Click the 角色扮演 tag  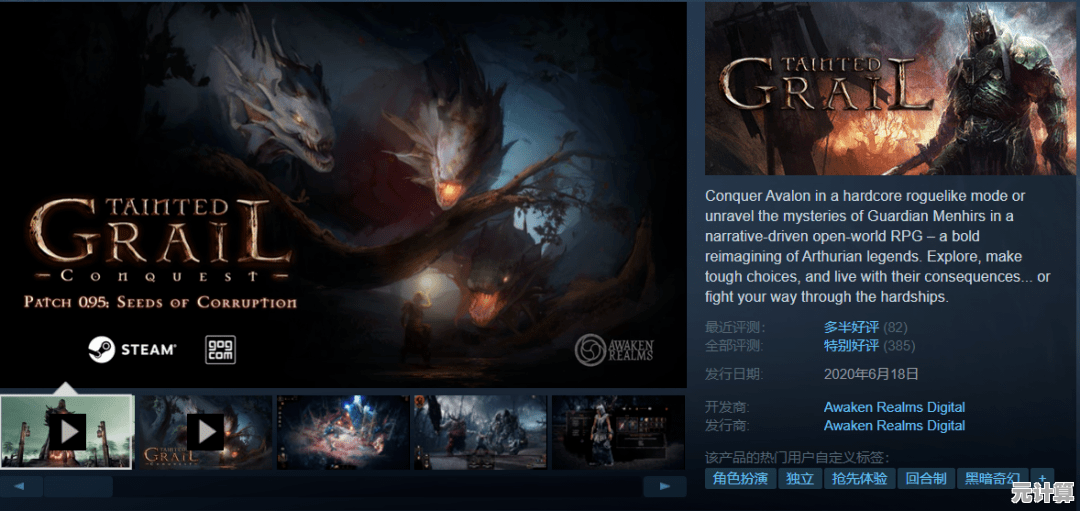click(x=740, y=479)
